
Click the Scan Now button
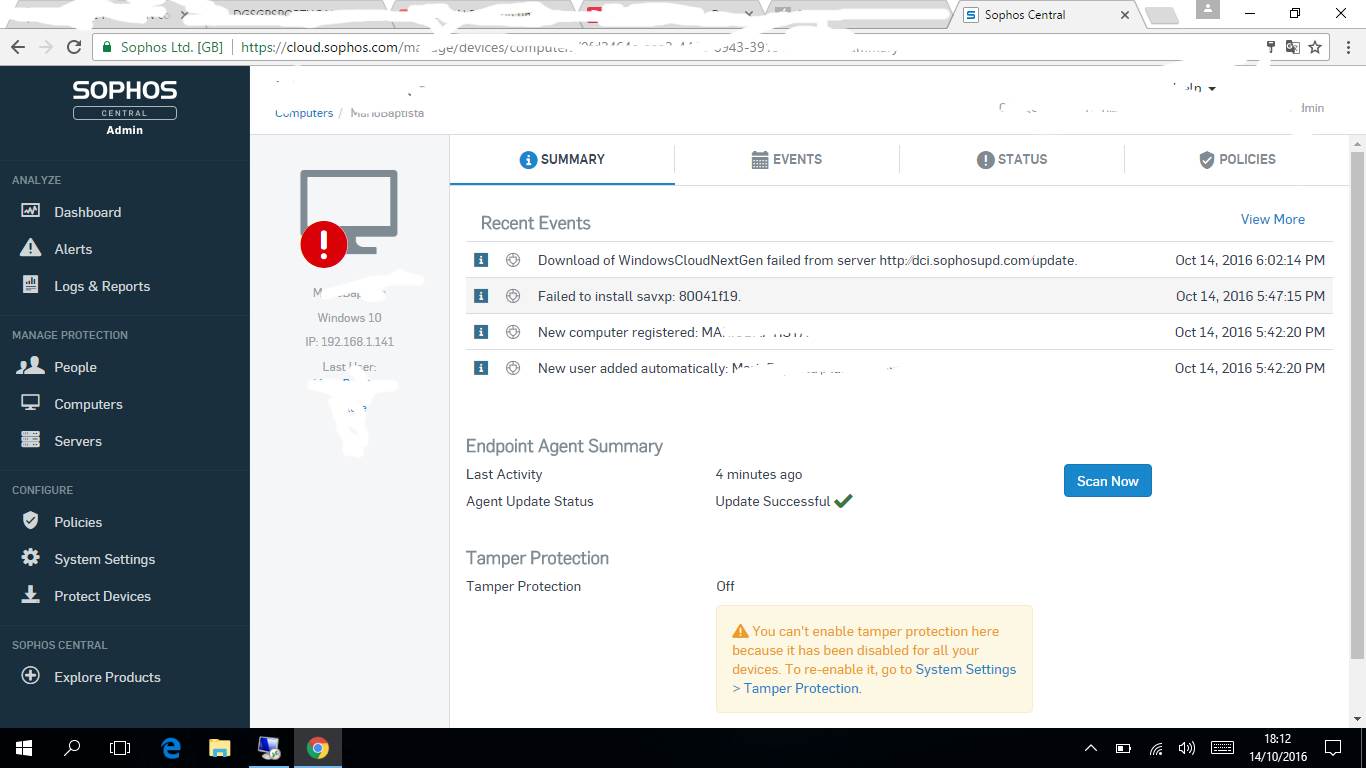coord(1107,481)
